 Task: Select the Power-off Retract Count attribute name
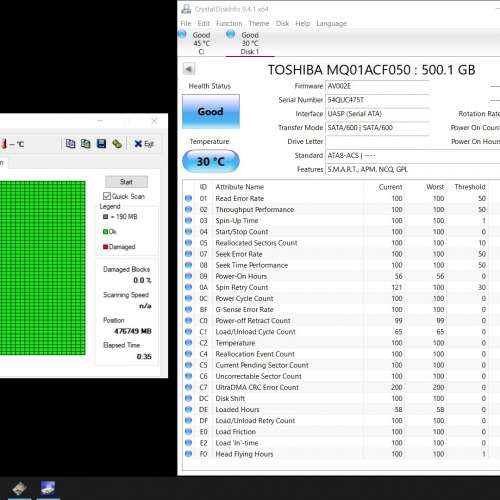253,321
